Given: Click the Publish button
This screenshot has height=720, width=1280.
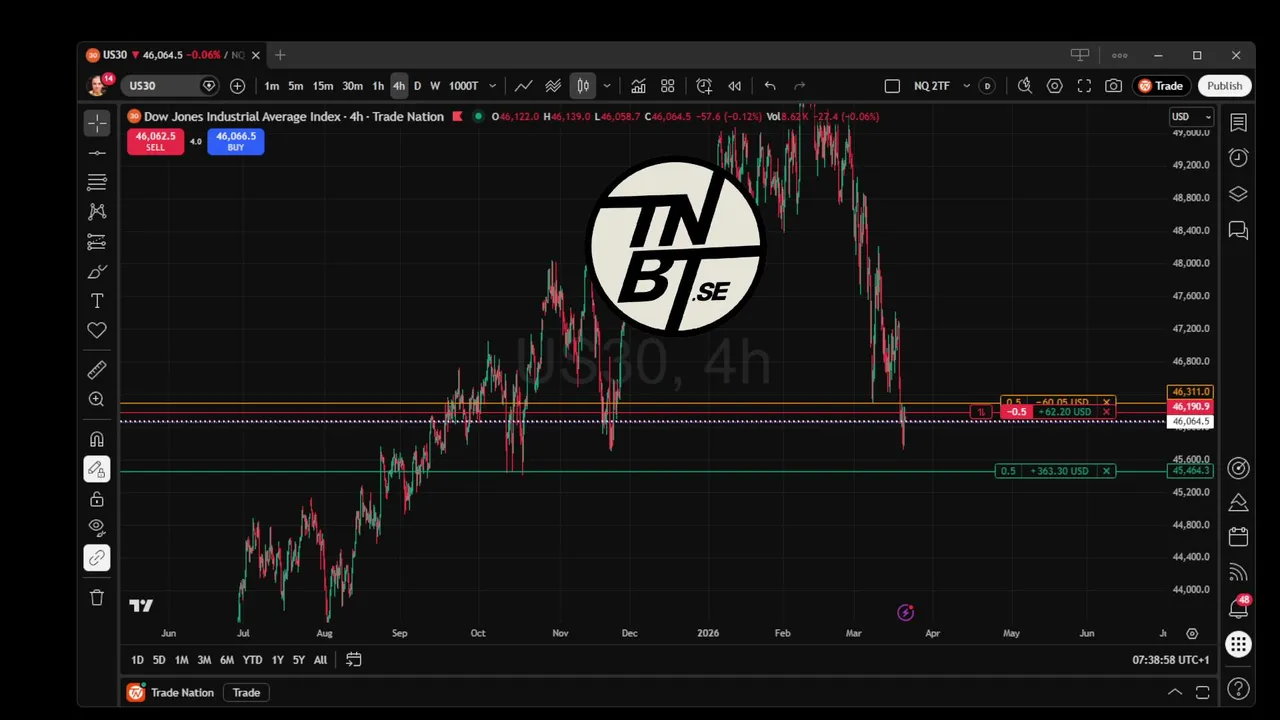Looking at the screenshot, I should 1224,86.
